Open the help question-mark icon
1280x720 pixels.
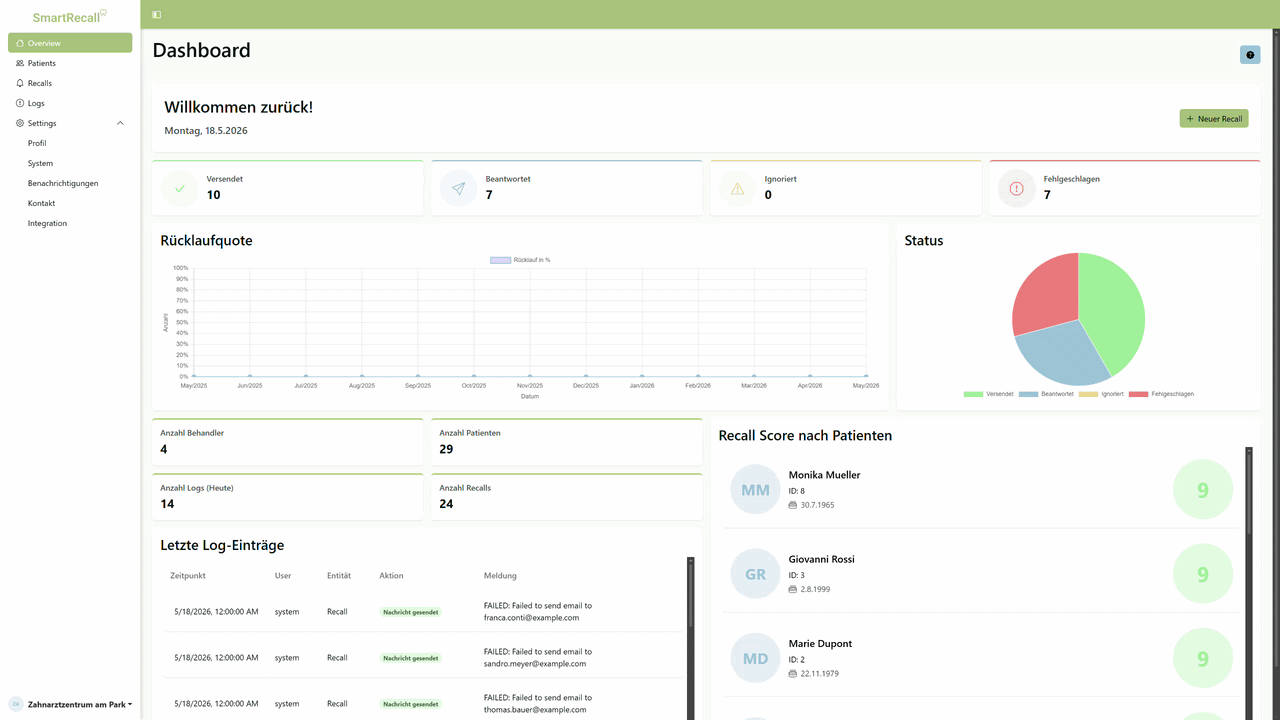click(1250, 55)
